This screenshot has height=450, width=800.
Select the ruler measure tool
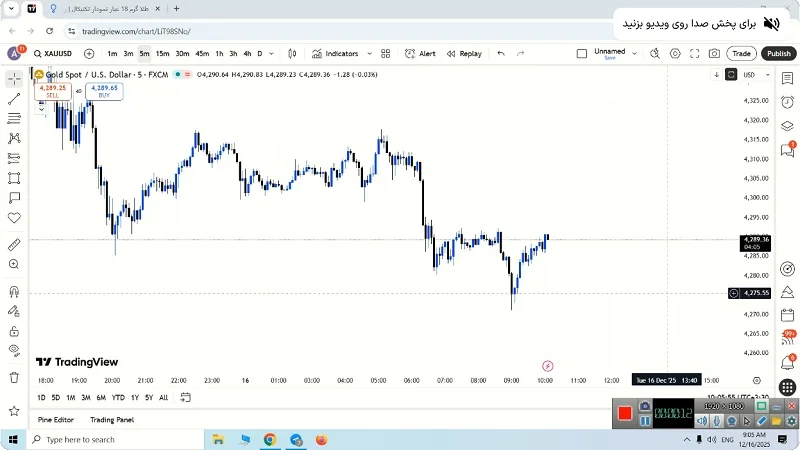click(x=14, y=244)
